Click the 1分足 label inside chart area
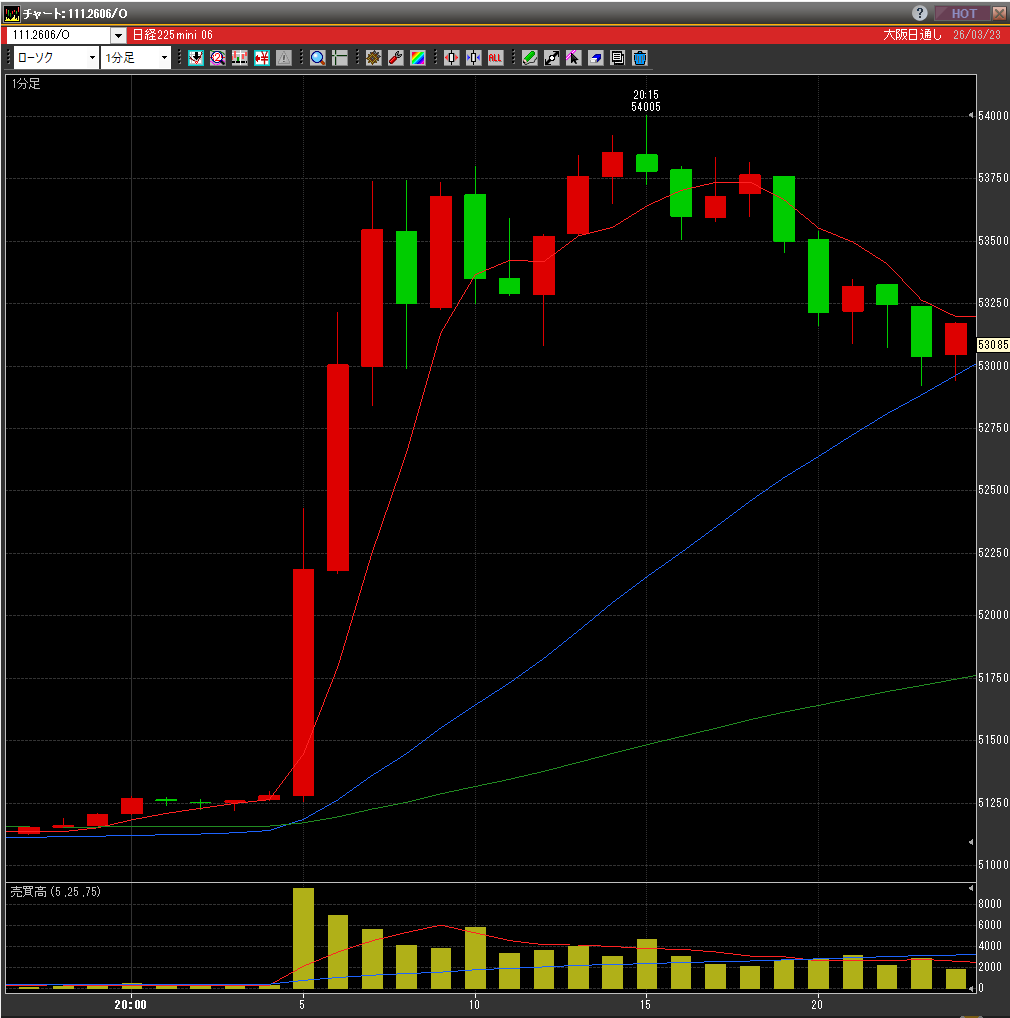The width and height of the screenshot is (1010, 1018). point(26,84)
